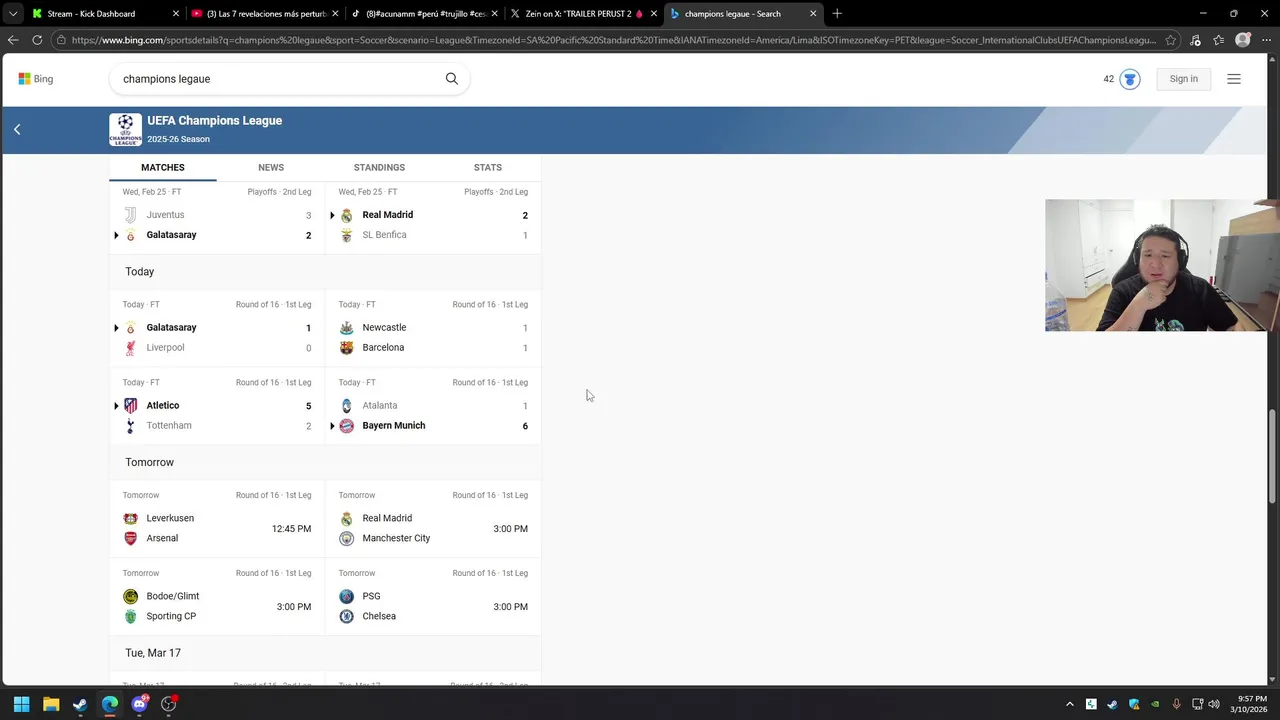Add this page to favorites star

pos(1171,40)
